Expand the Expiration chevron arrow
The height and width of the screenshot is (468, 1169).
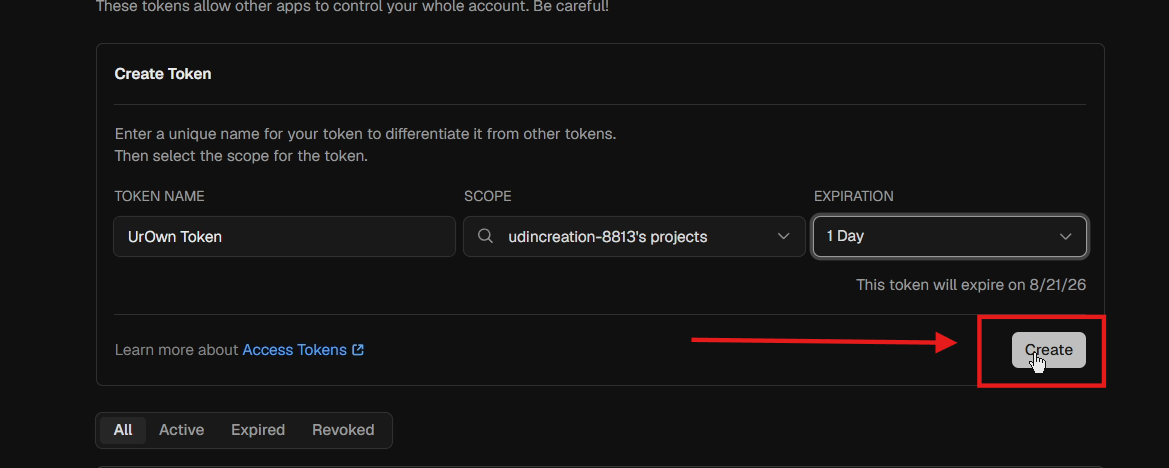pyautogui.click(x=1065, y=236)
